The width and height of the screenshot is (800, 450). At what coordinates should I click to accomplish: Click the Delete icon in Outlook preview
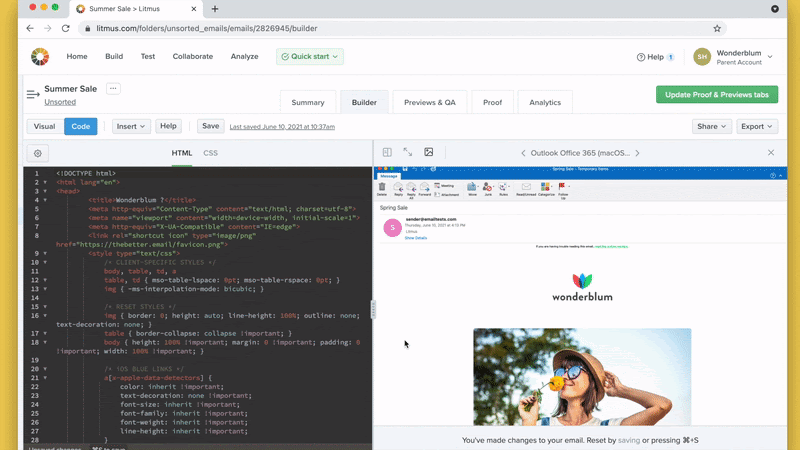coord(382,189)
